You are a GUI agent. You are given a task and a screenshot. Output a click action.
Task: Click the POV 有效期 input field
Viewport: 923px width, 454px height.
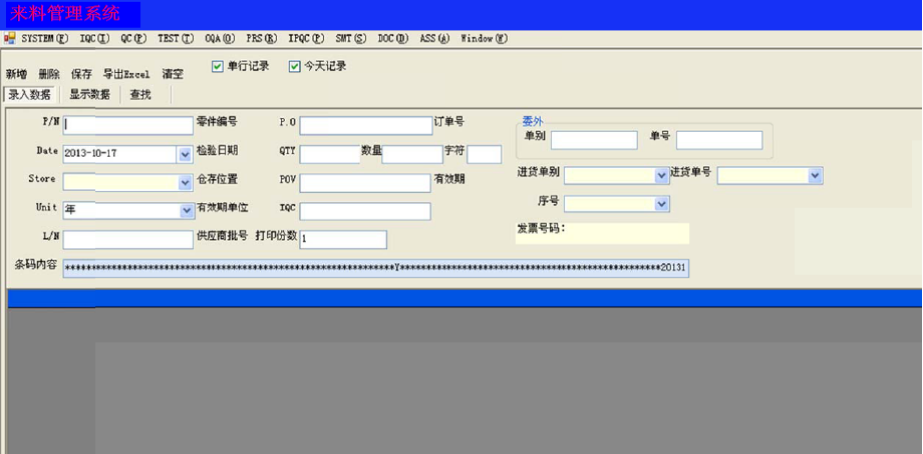(365, 183)
